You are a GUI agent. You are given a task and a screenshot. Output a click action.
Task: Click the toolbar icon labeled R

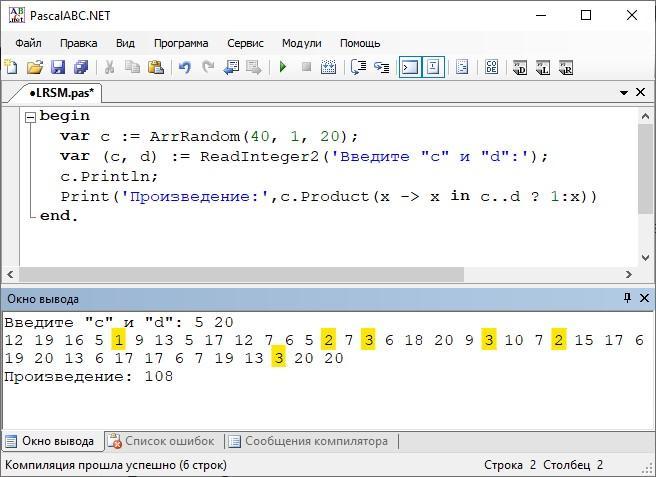[566, 68]
